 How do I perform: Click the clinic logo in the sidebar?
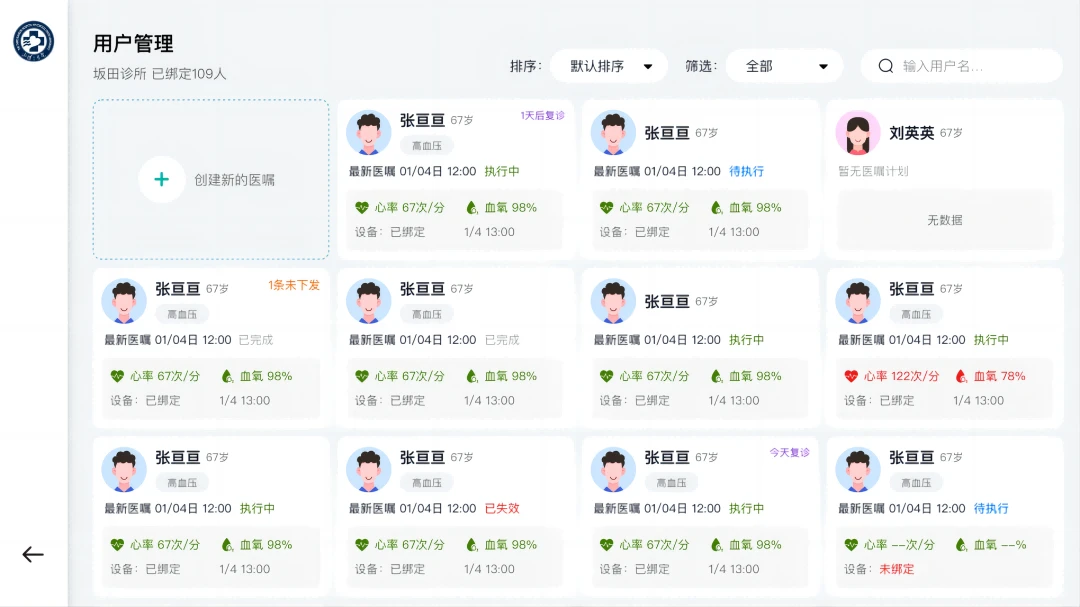click(34, 41)
